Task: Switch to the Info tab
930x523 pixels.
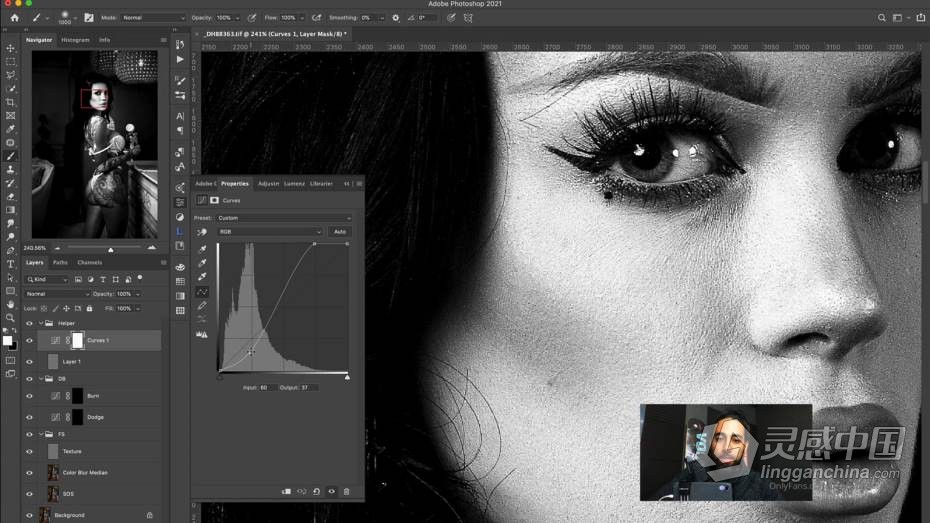Action: coord(104,40)
